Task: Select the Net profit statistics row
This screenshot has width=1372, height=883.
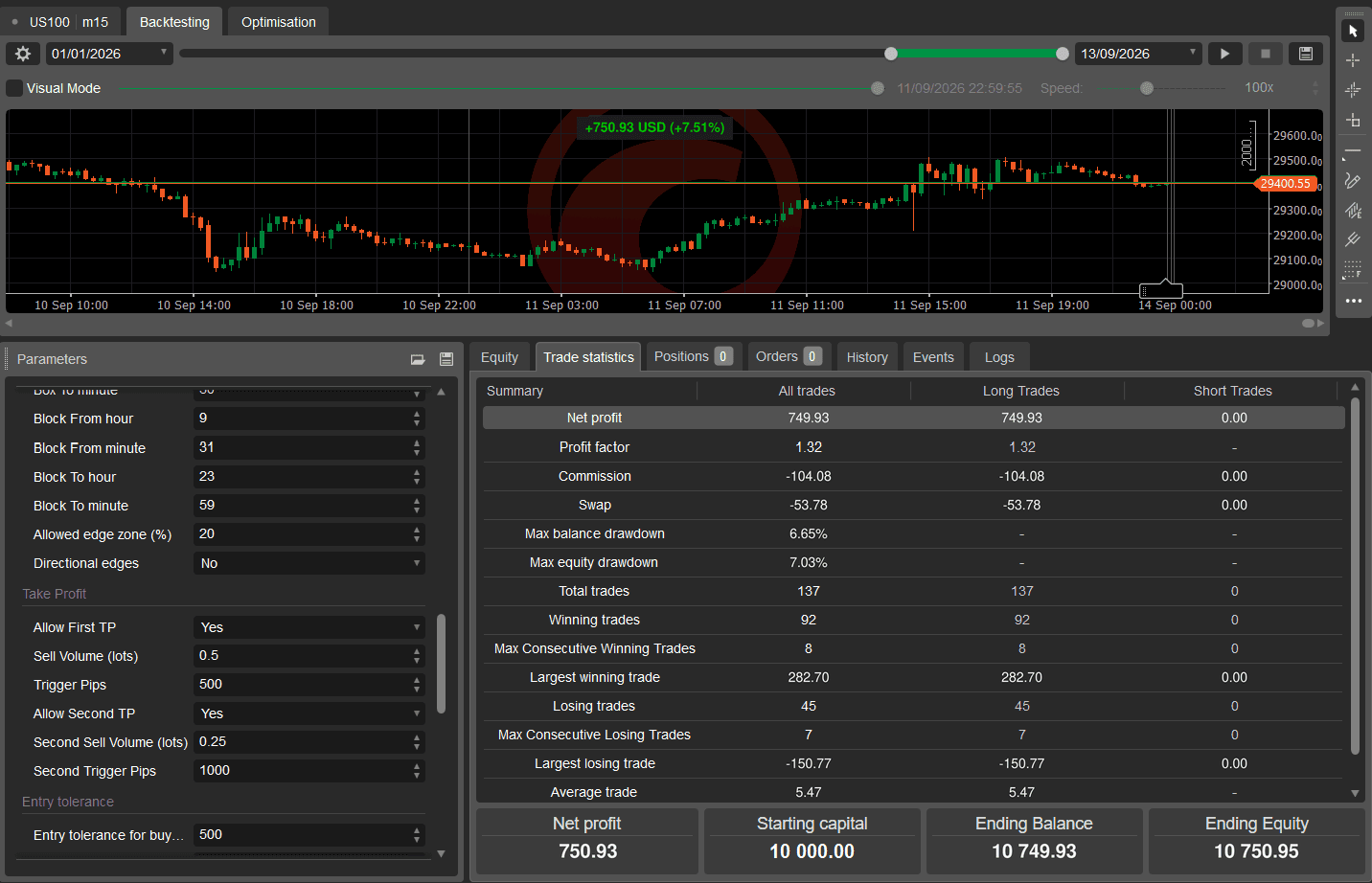Action: (x=914, y=418)
